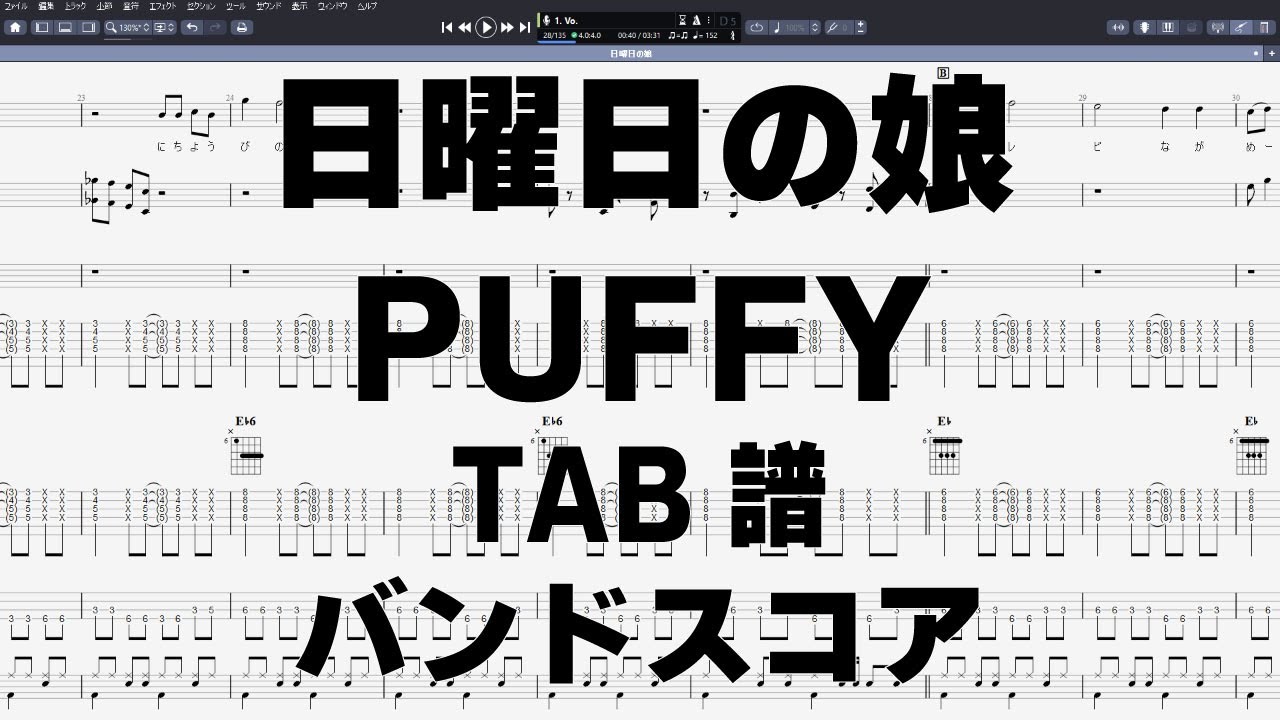Viewport: 1280px width, 720px height.
Task: Open the line-in audio input button
Action: click(1116, 27)
